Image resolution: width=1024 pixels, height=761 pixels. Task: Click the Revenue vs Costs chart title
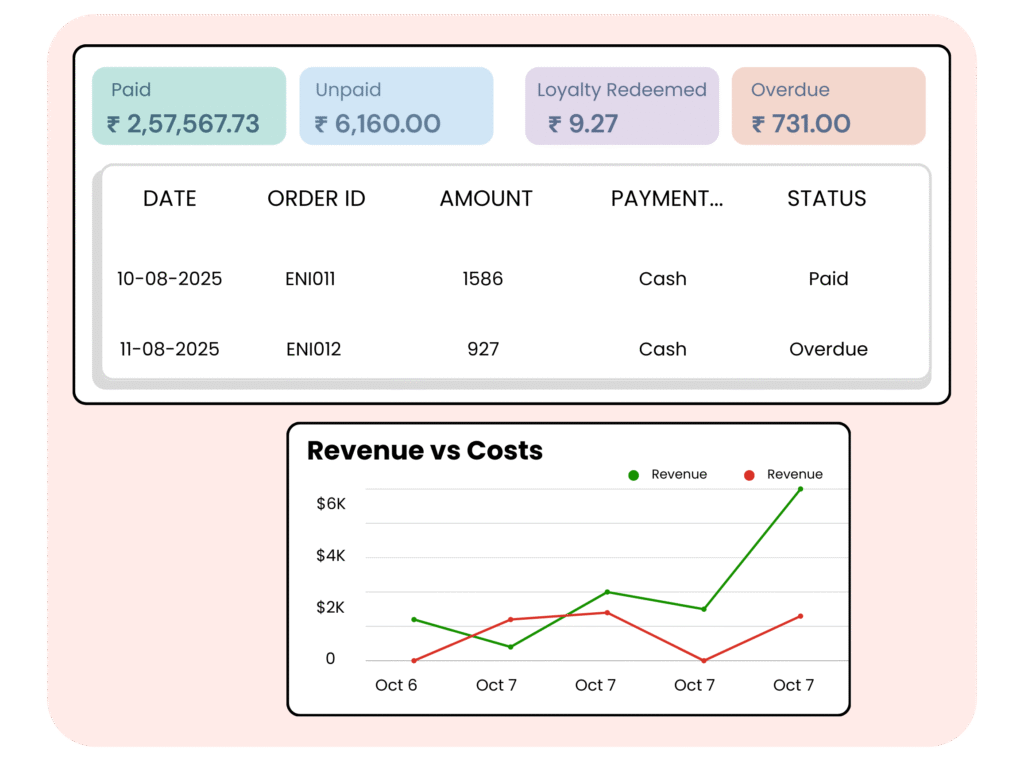(x=425, y=451)
